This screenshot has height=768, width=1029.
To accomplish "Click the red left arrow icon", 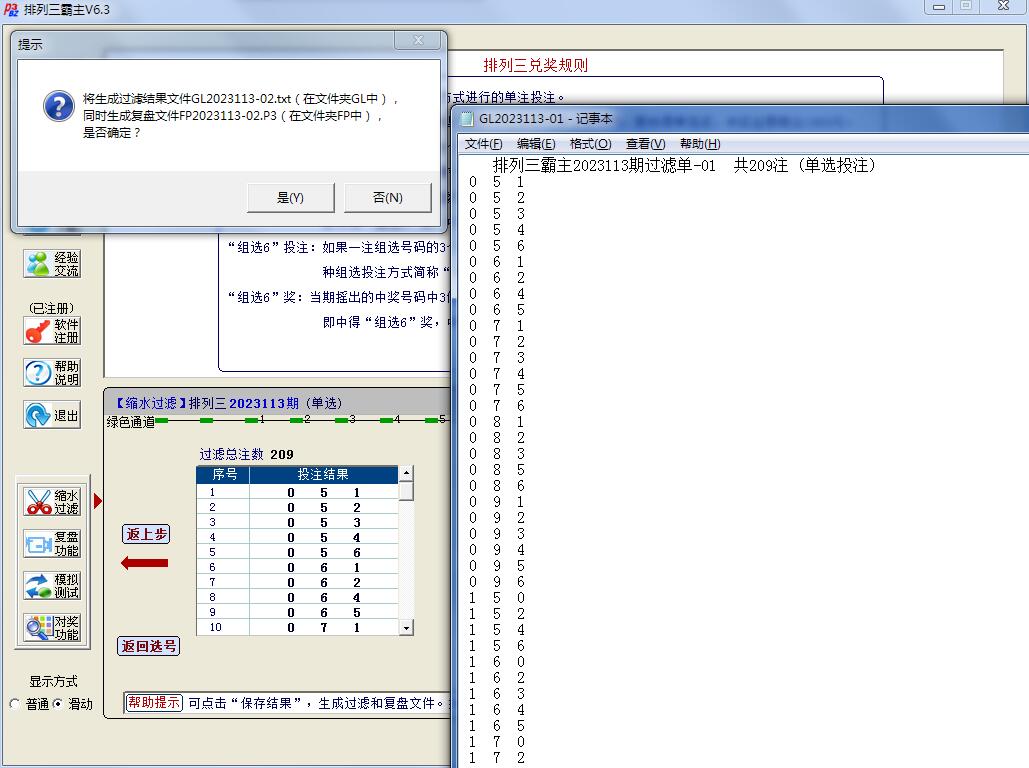I will pyautogui.click(x=145, y=564).
